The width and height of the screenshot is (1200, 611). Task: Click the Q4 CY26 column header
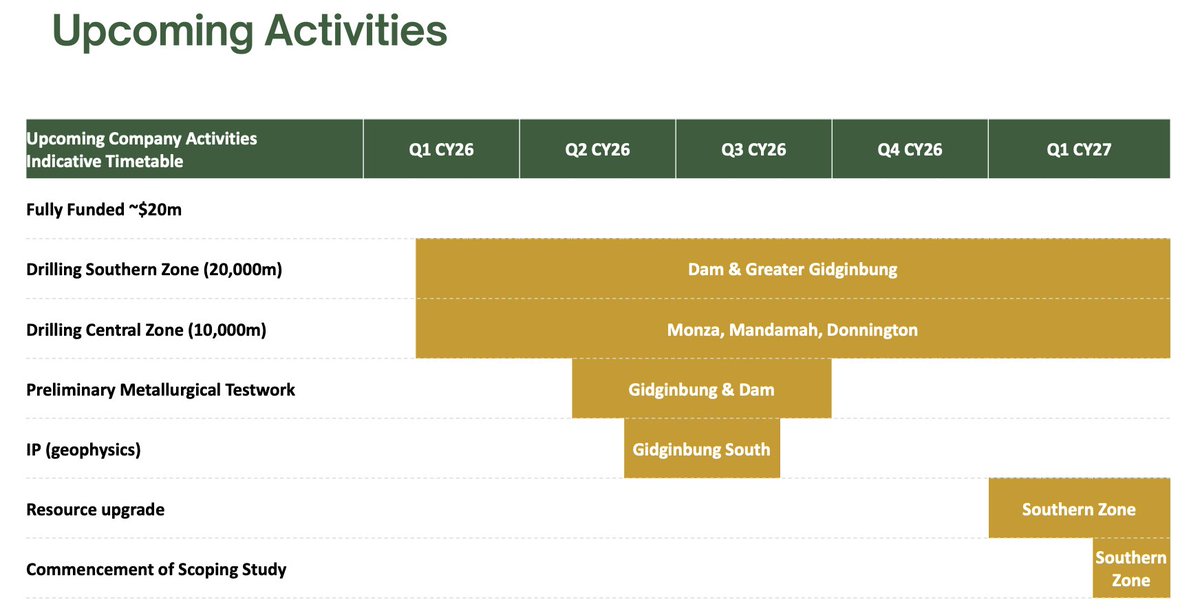click(910, 149)
